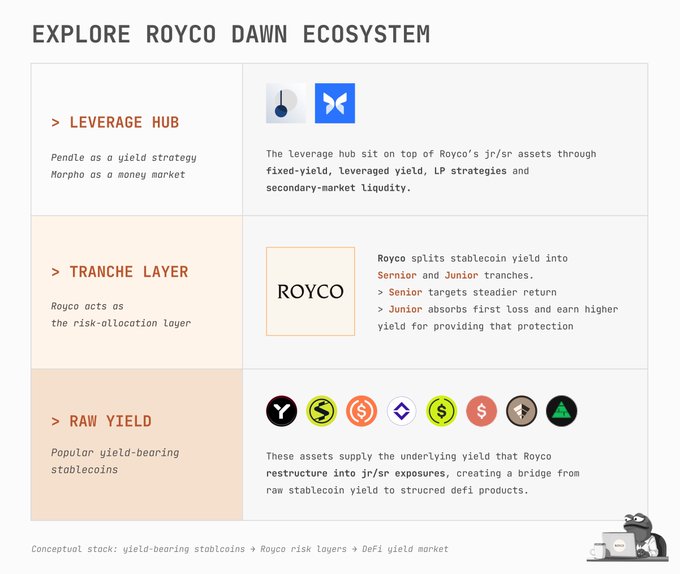The height and width of the screenshot is (574, 680).
Task: Click the blue Morpho butterfly logo
Action: tap(335, 103)
